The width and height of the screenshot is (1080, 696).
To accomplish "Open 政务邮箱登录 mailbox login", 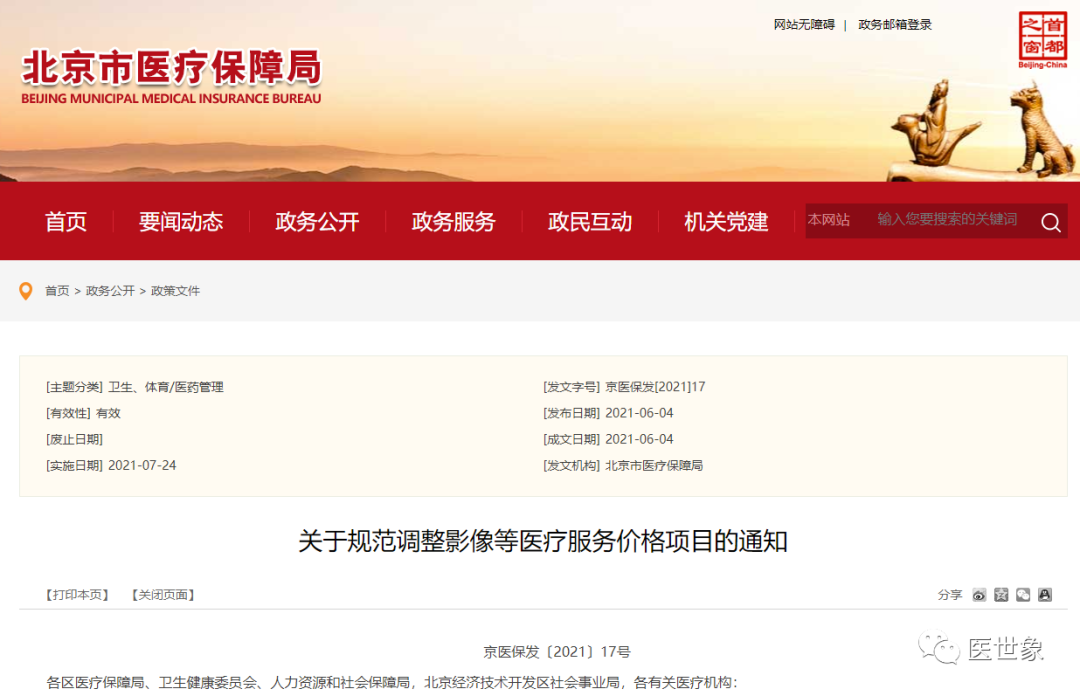I will 896,24.
